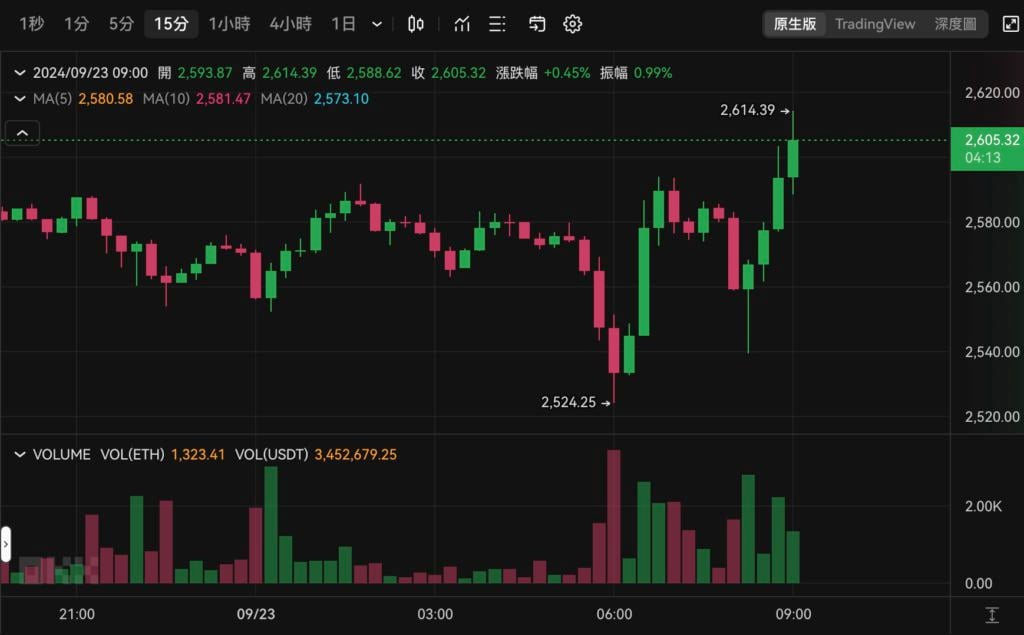1024x635 pixels.
Task: Click the auto-fit price scale icon
Action: [991, 615]
